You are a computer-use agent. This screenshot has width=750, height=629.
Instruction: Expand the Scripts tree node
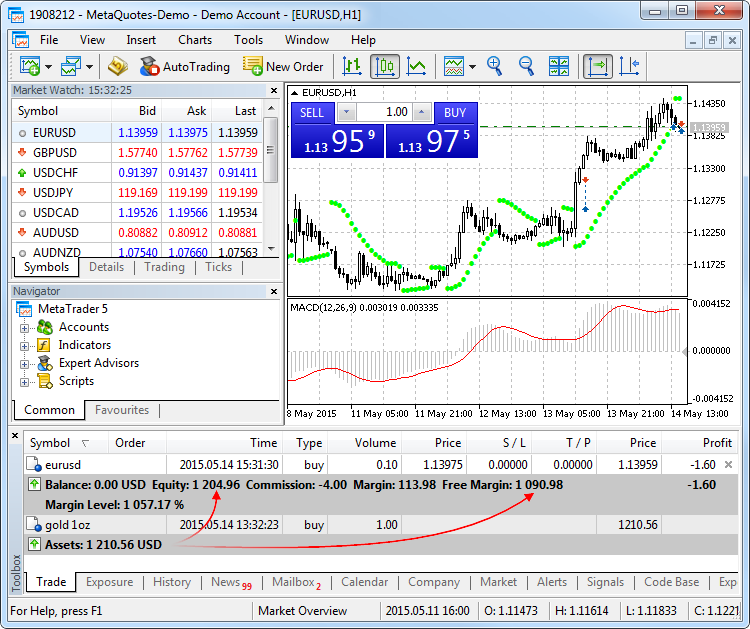[24, 382]
